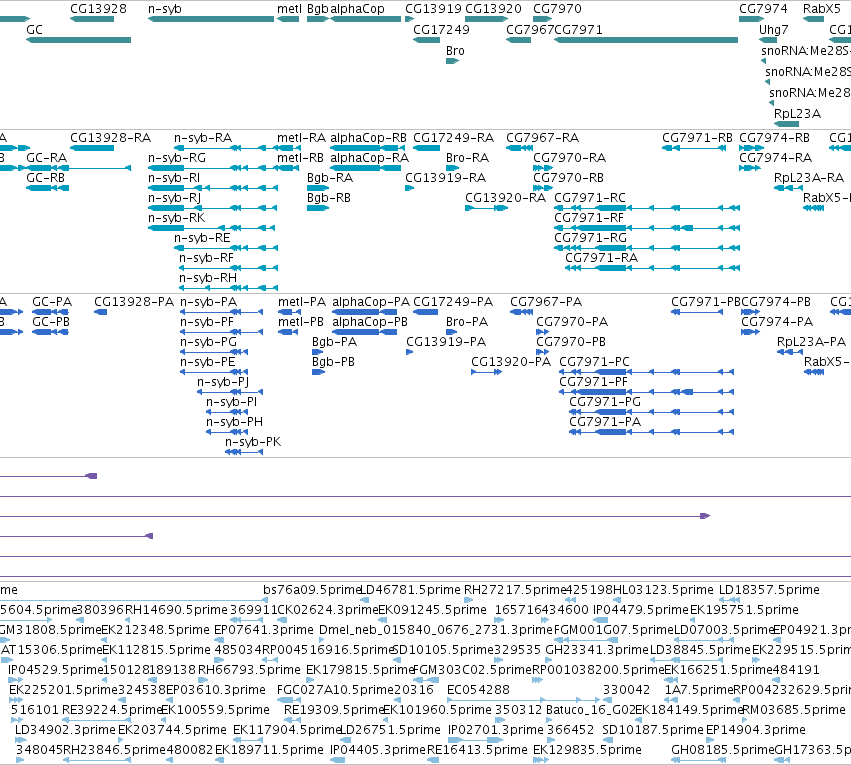Select protein CG13928-PA
Viewport: 851px width, 765px height.
pos(134,302)
